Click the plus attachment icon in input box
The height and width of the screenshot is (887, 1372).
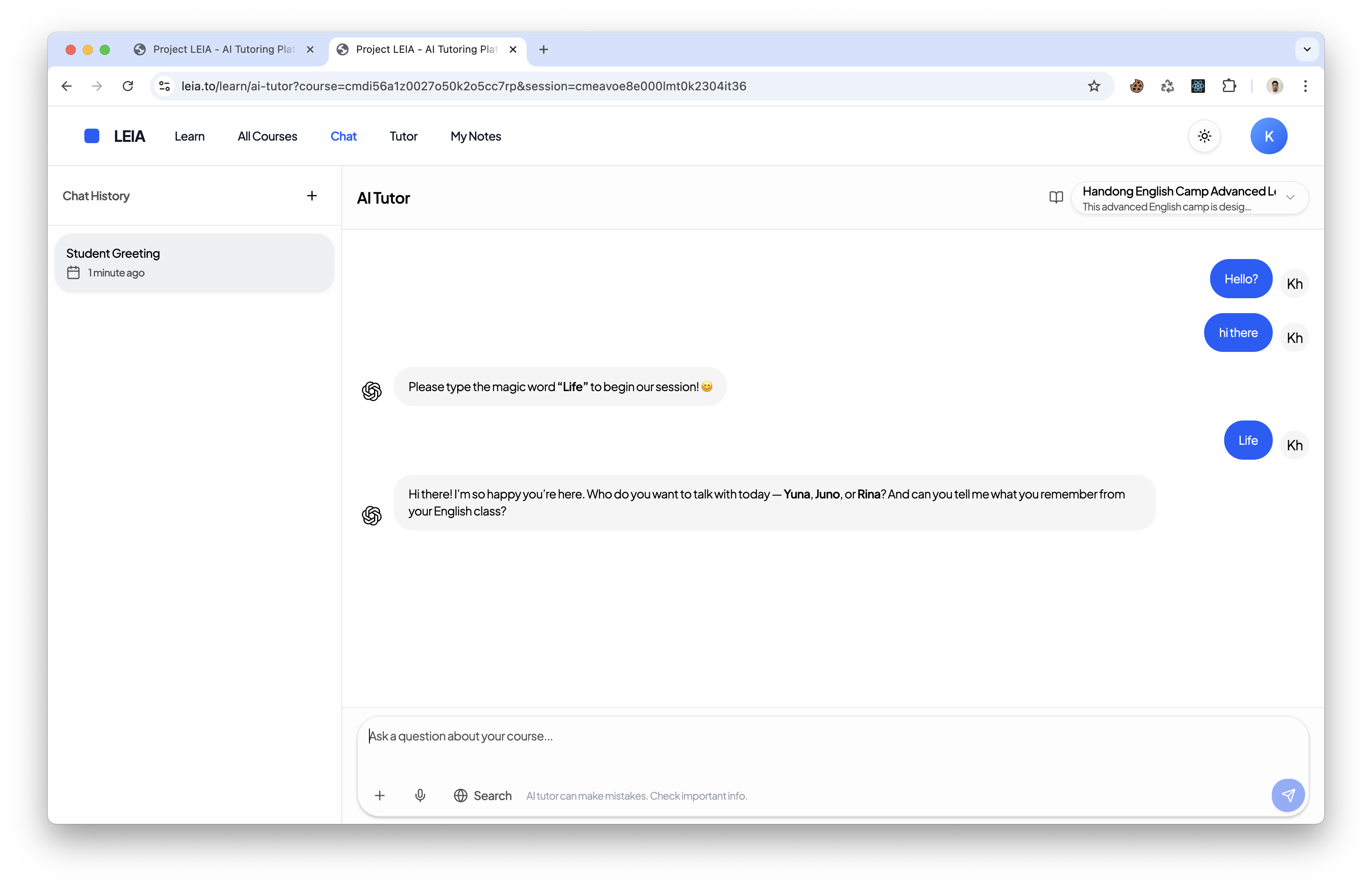click(380, 795)
